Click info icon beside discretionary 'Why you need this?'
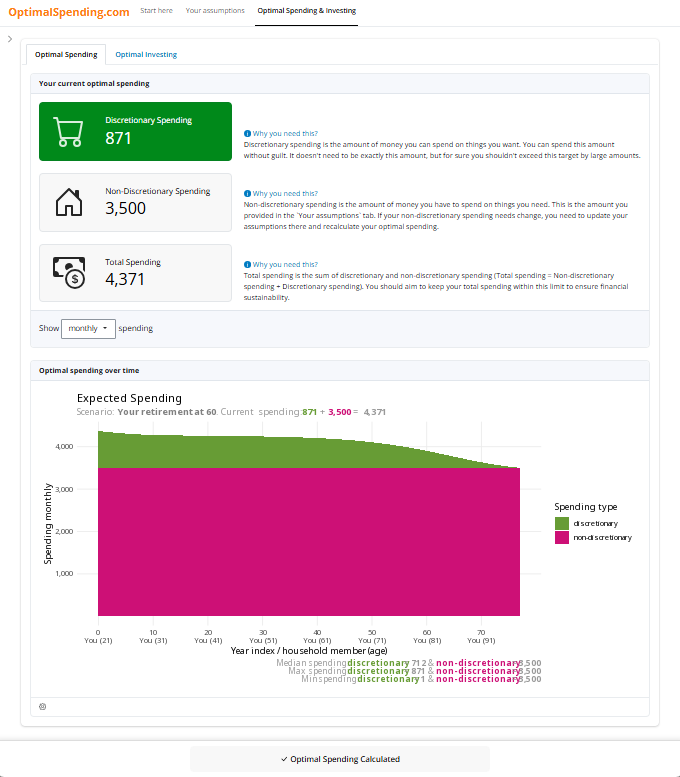680x777 pixels. [247, 133]
